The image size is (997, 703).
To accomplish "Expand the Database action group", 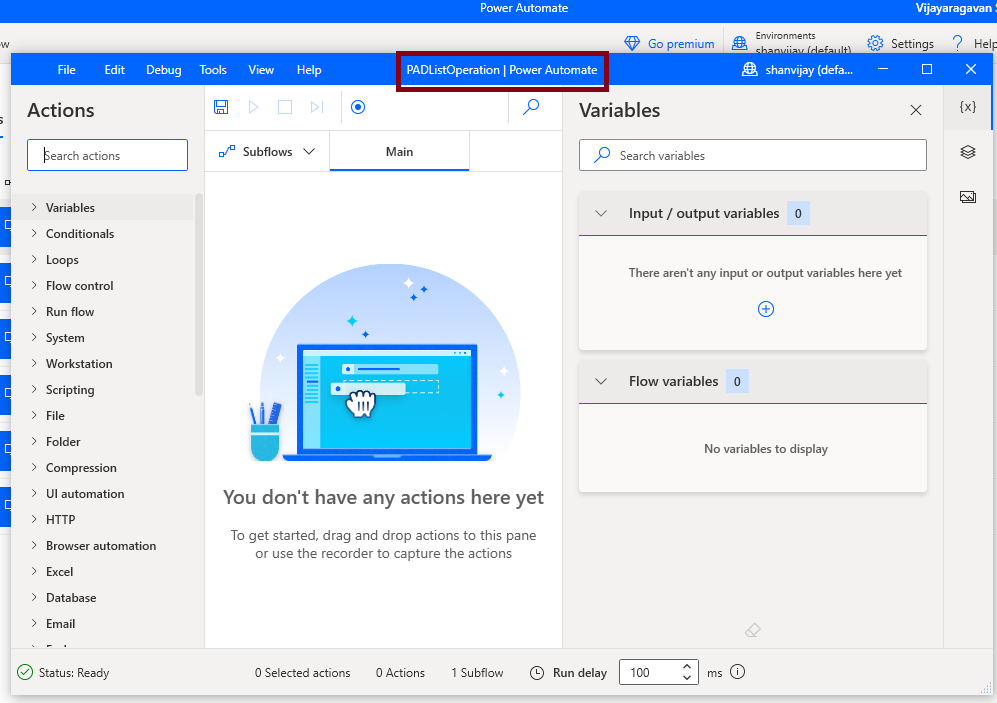I will point(34,597).
